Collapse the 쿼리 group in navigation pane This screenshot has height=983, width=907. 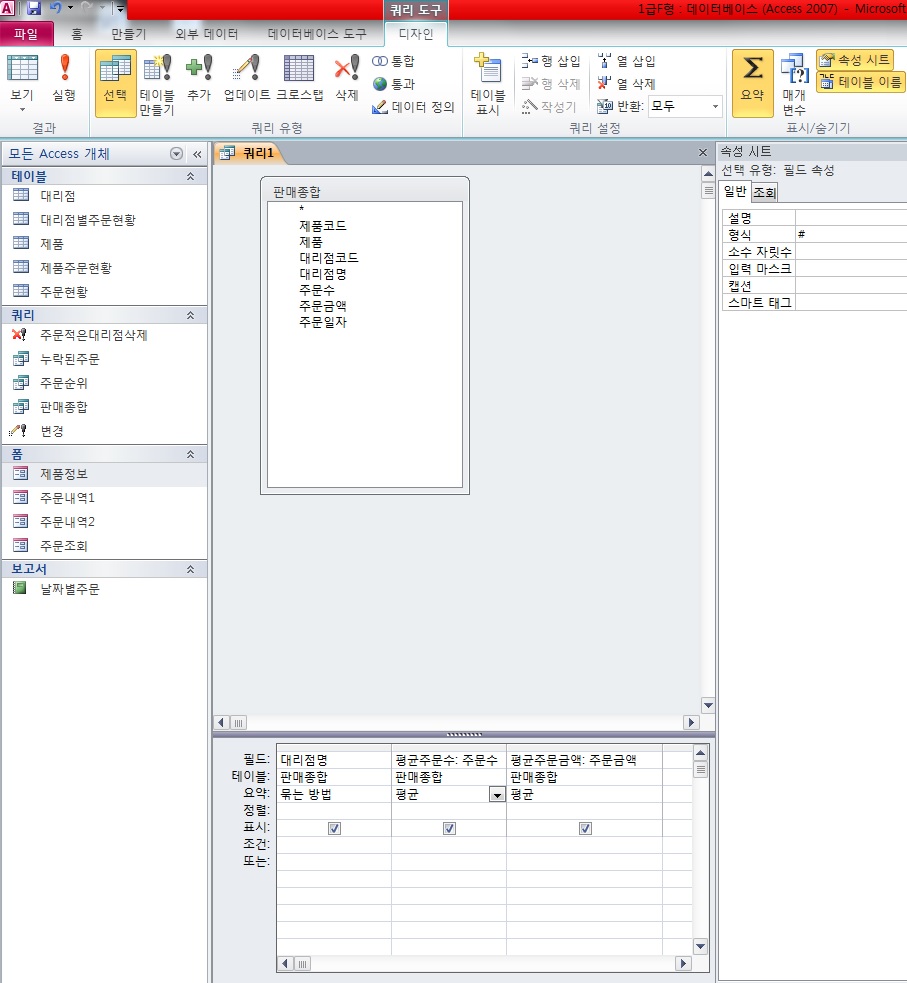click(x=190, y=315)
